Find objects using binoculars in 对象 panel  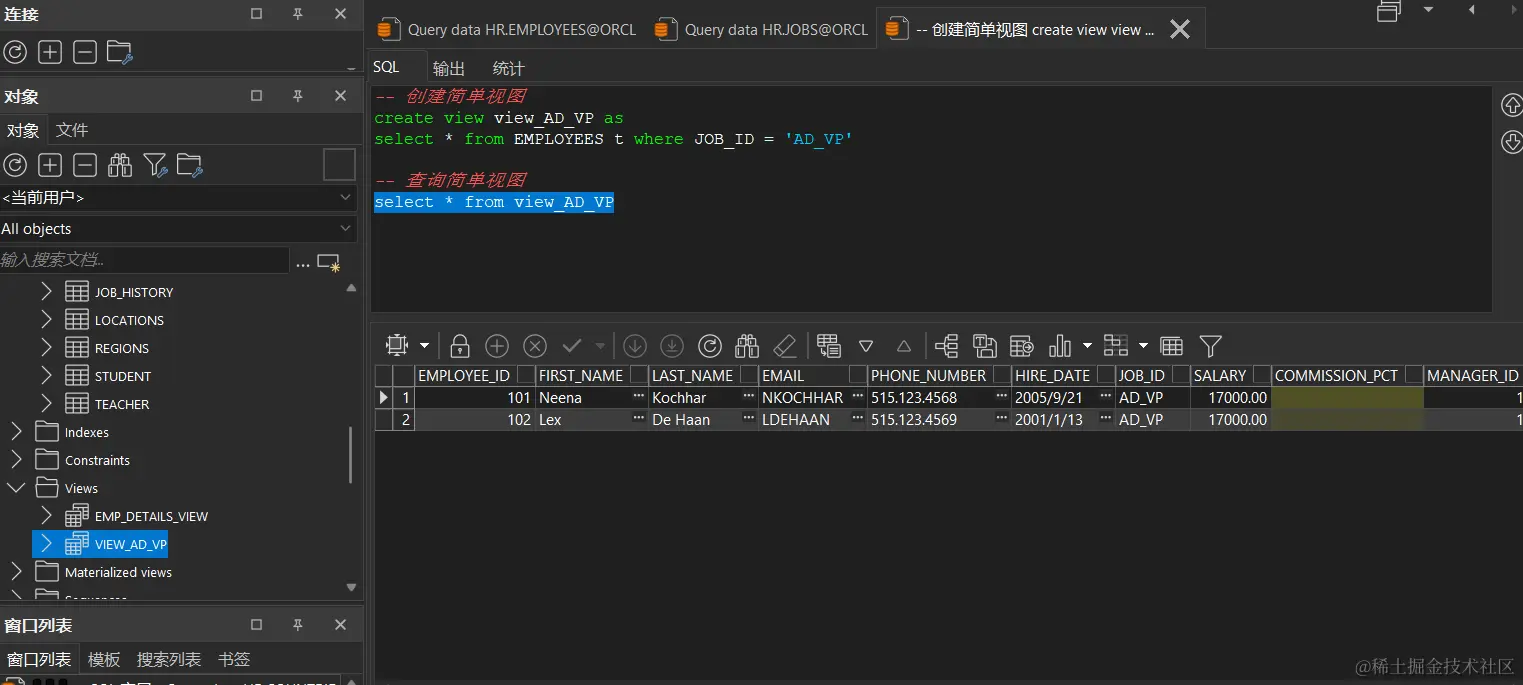[120, 165]
